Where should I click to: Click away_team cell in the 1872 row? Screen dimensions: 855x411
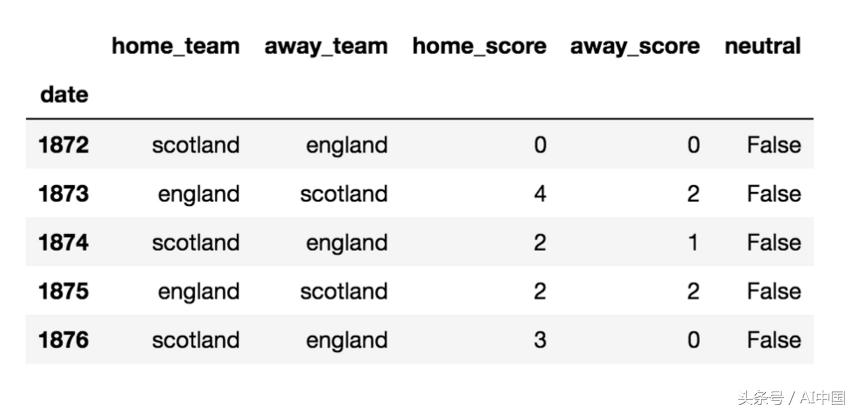click(x=346, y=145)
